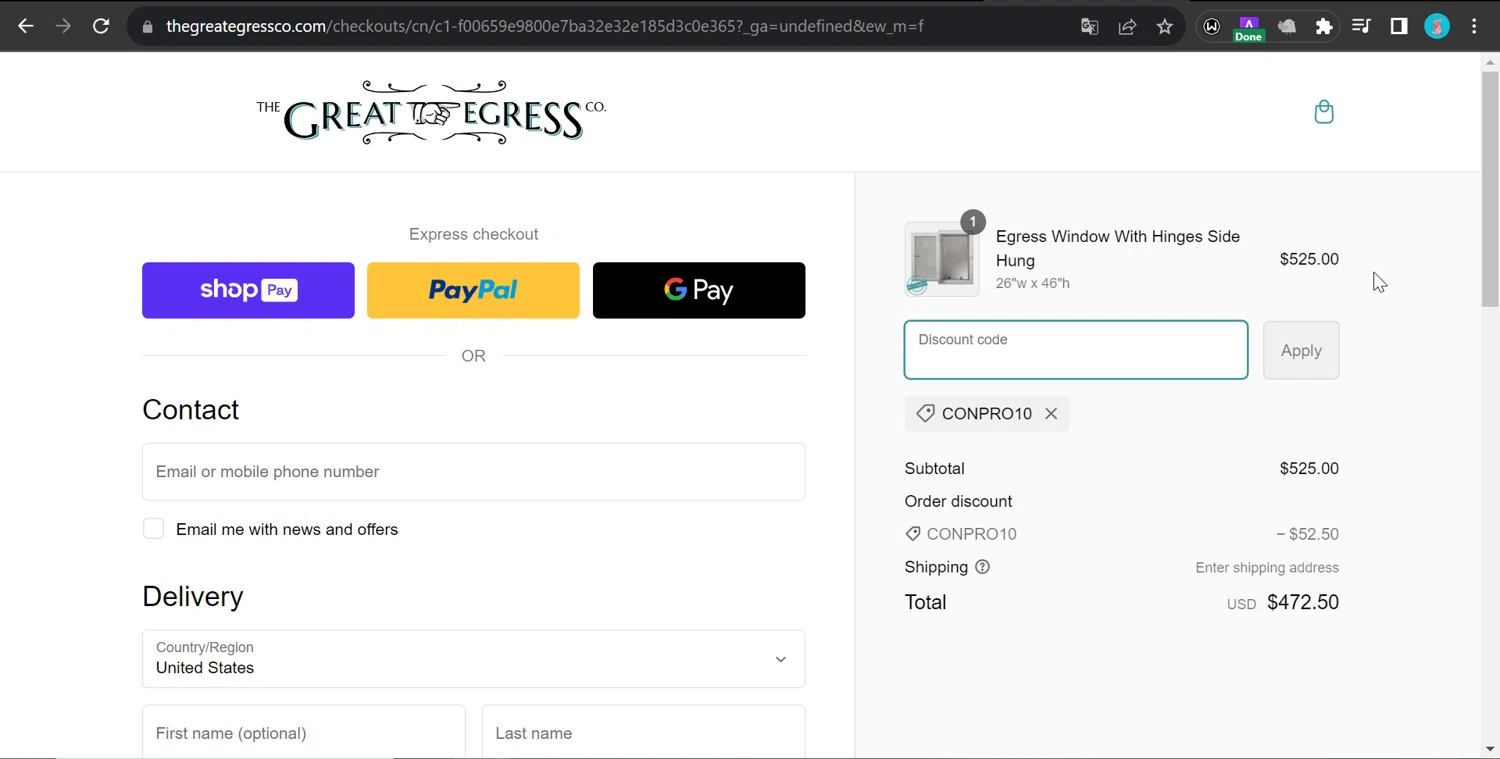The height and width of the screenshot is (759, 1500).
Task: Pay with Google Pay
Action: point(699,290)
